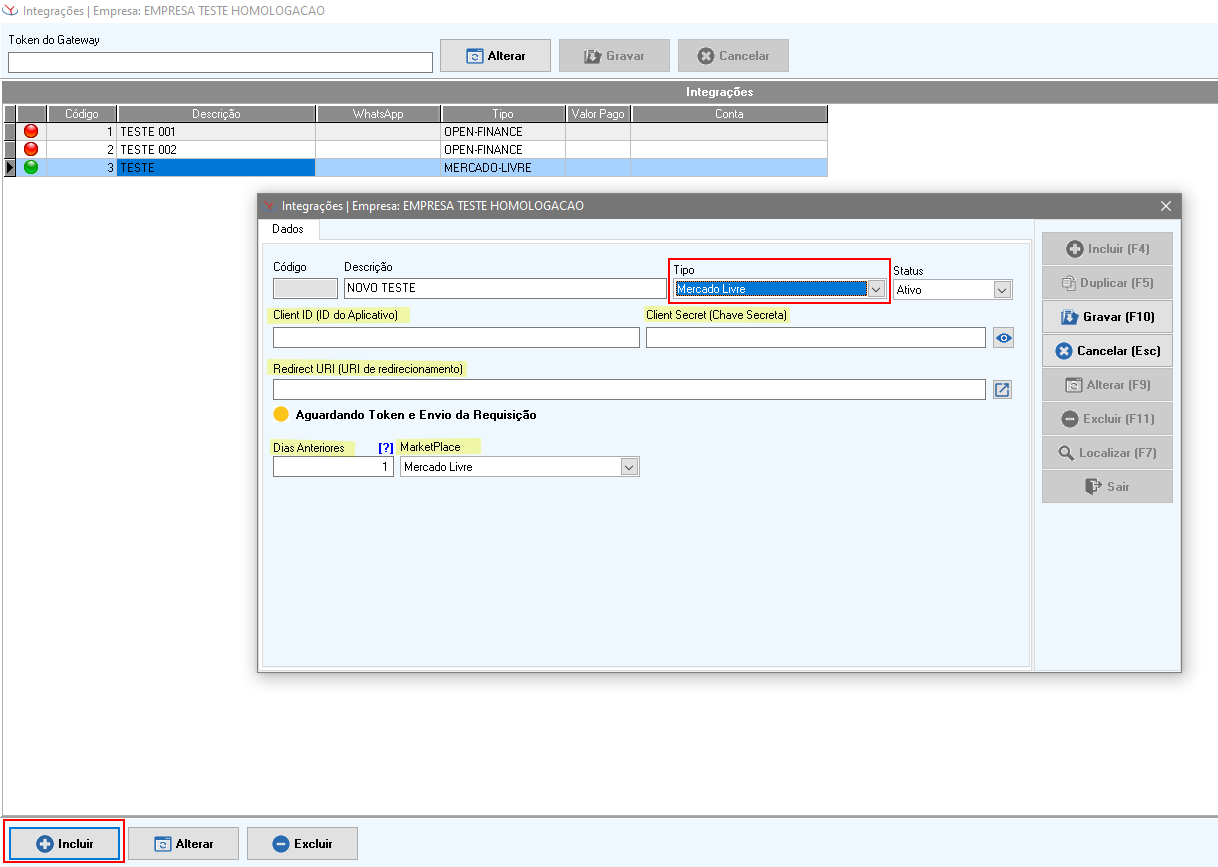This screenshot has width=1218, height=867.
Task: Focus the Redirect URI input field
Action: (629, 390)
